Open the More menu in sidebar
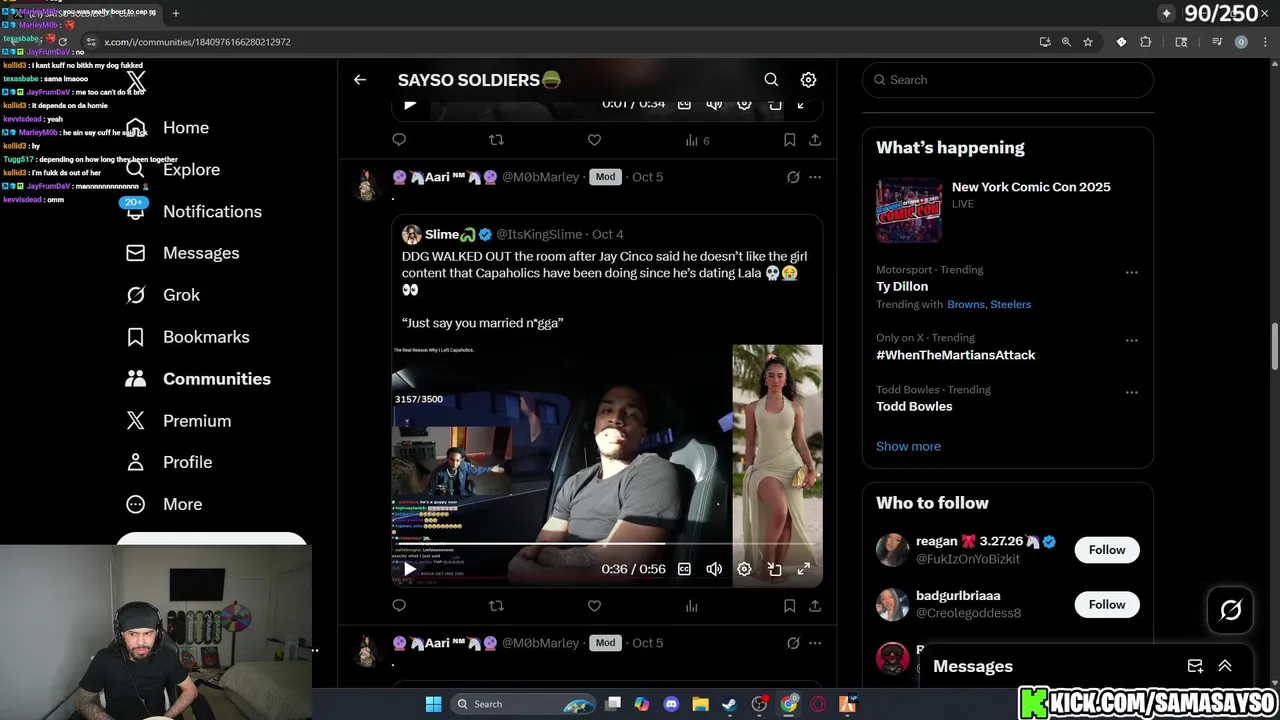The width and height of the screenshot is (1280, 720). pos(164,504)
